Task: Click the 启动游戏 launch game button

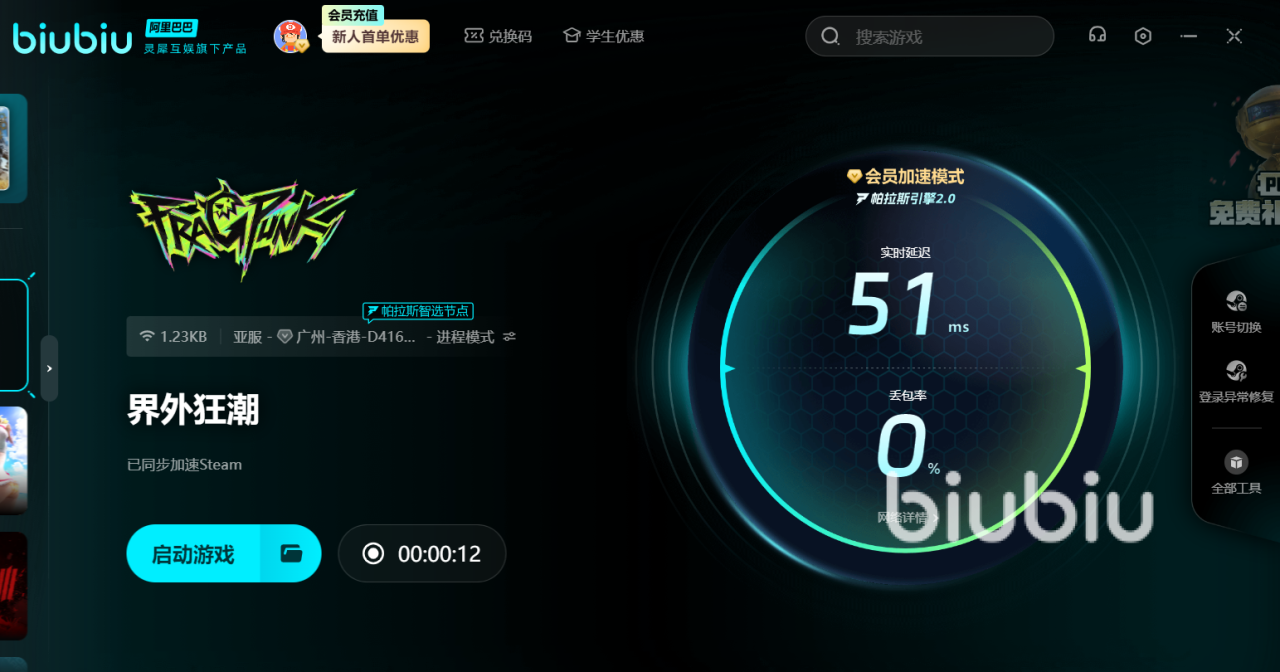Action: pos(193,554)
